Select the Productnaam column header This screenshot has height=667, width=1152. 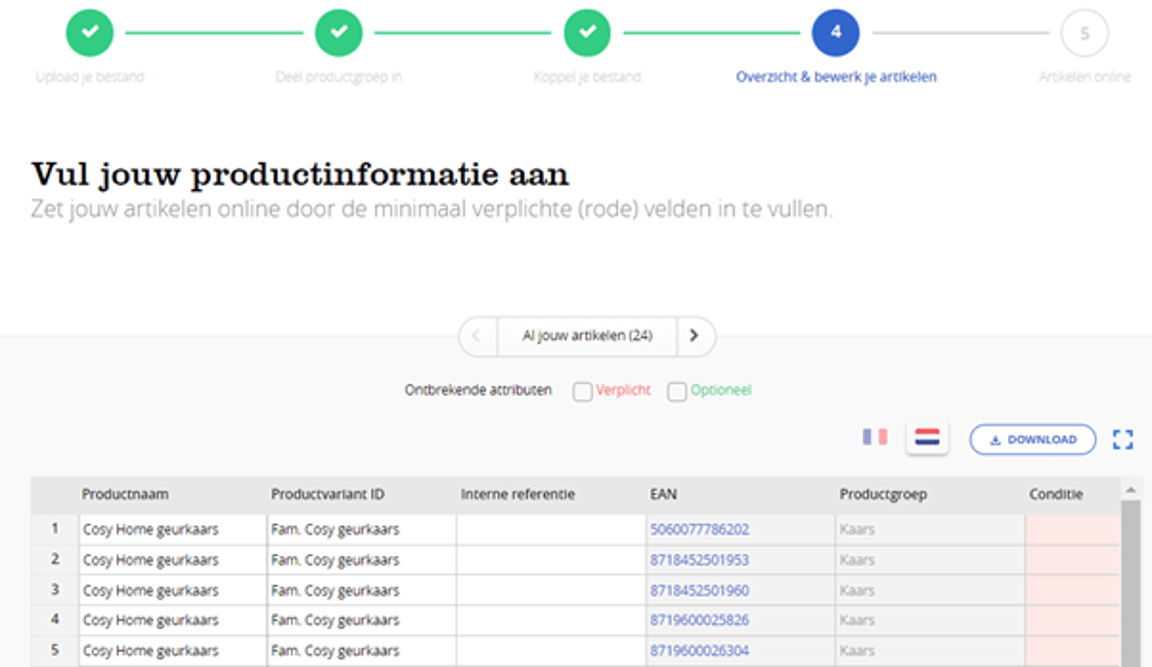[125, 494]
